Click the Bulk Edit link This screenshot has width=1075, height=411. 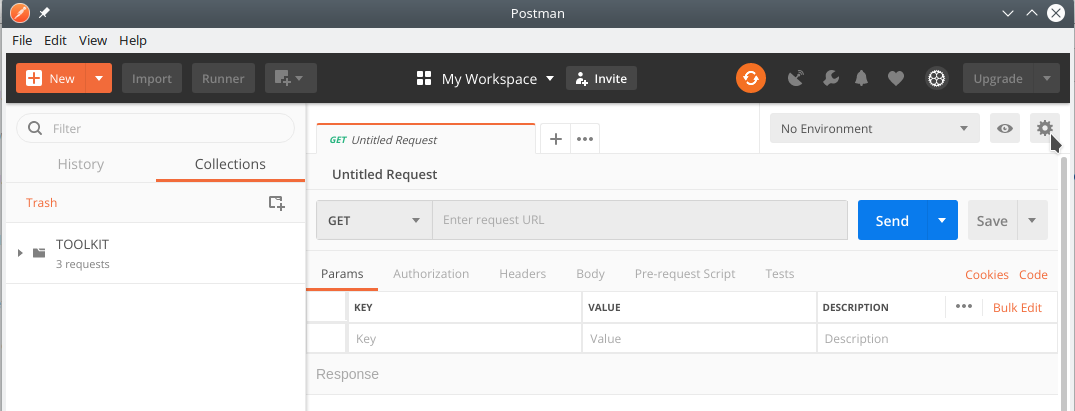1017,307
